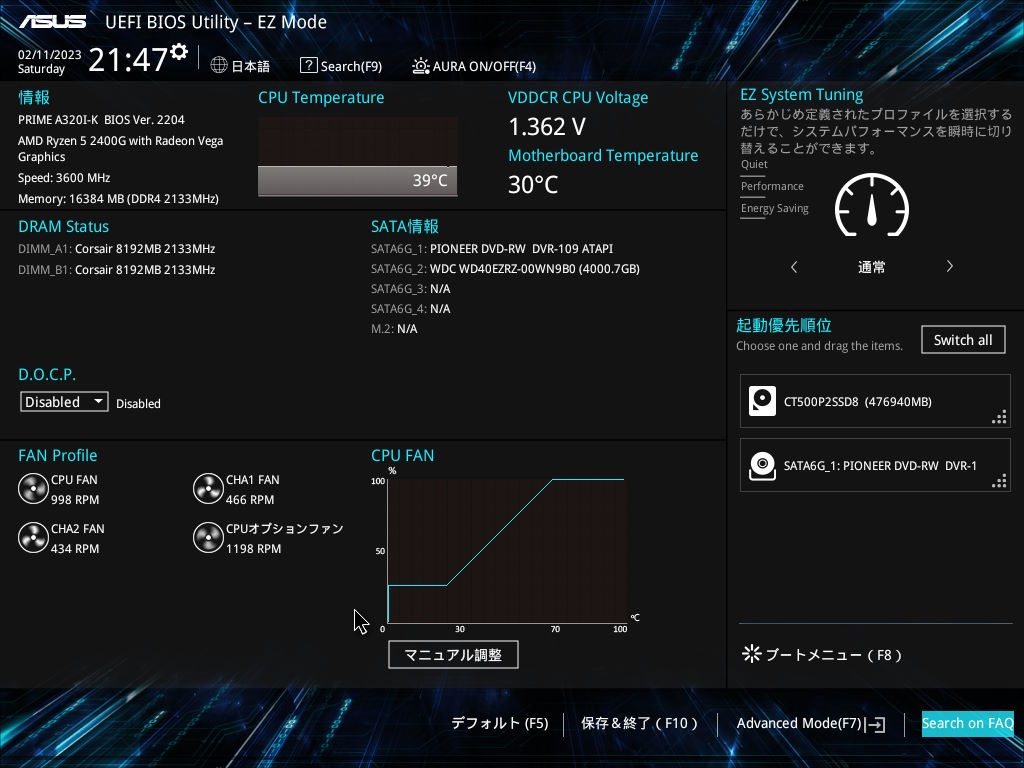Click the CHA2 FAN spinner icon
This screenshot has width=1024, height=768.
33,537
